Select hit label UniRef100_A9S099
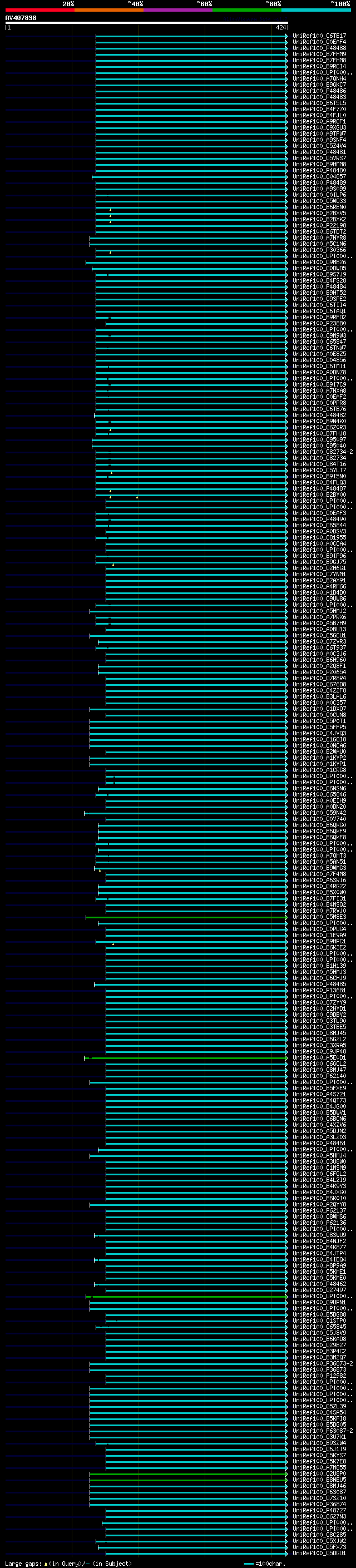The width and height of the screenshot is (356, 1568). coord(319,189)
